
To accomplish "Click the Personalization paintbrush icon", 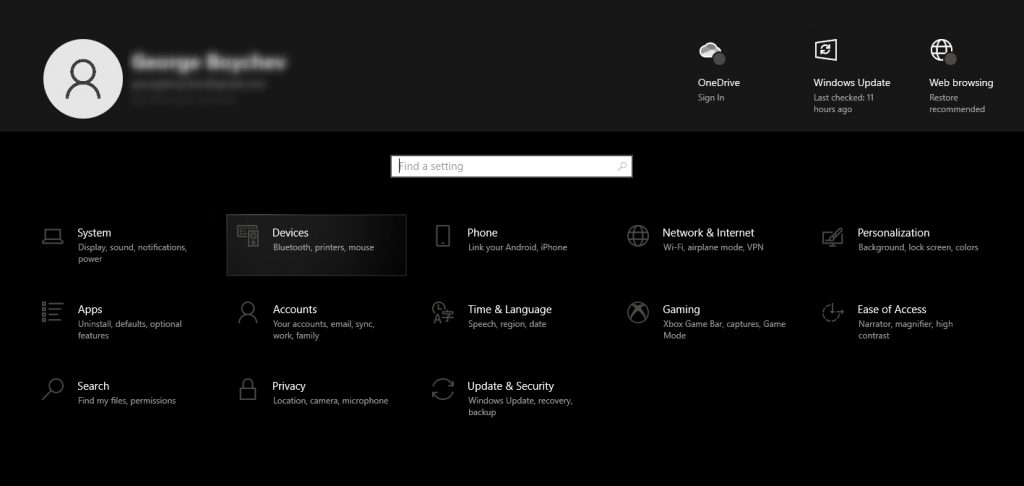I will [833, 236].
